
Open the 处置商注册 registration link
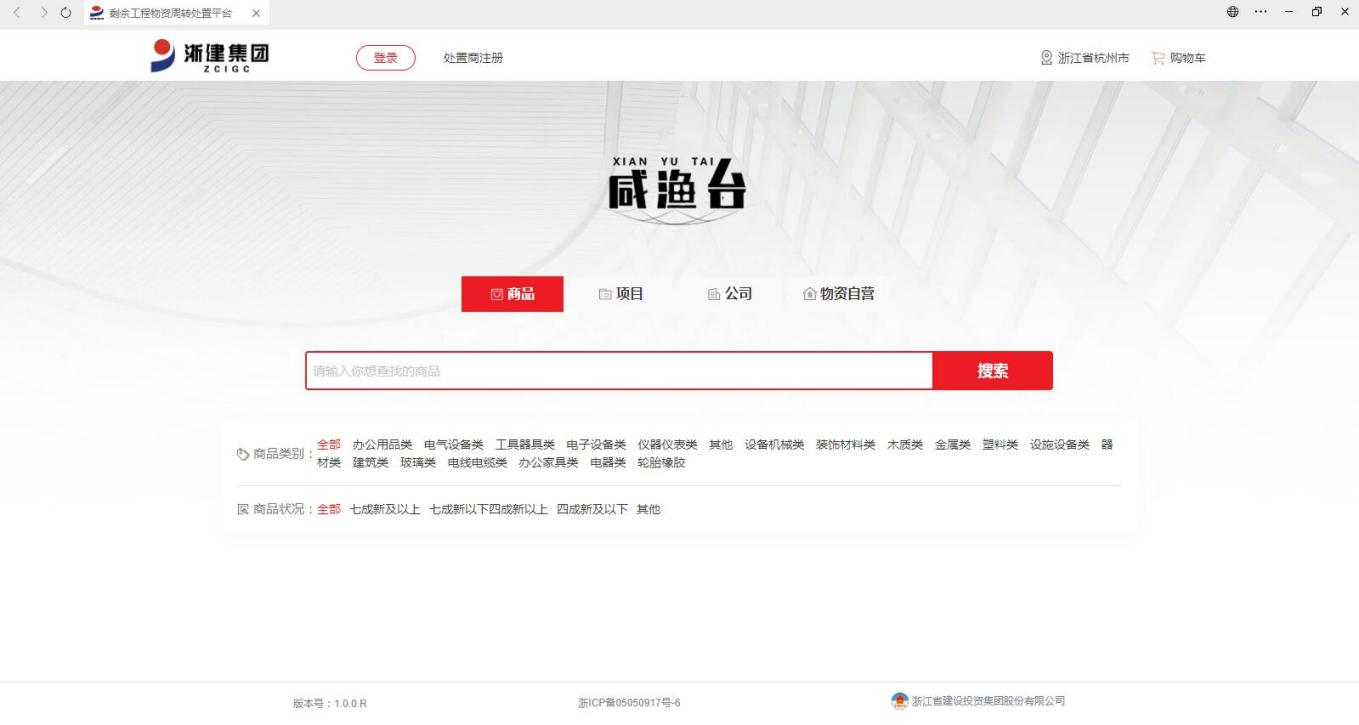(473, 58)
